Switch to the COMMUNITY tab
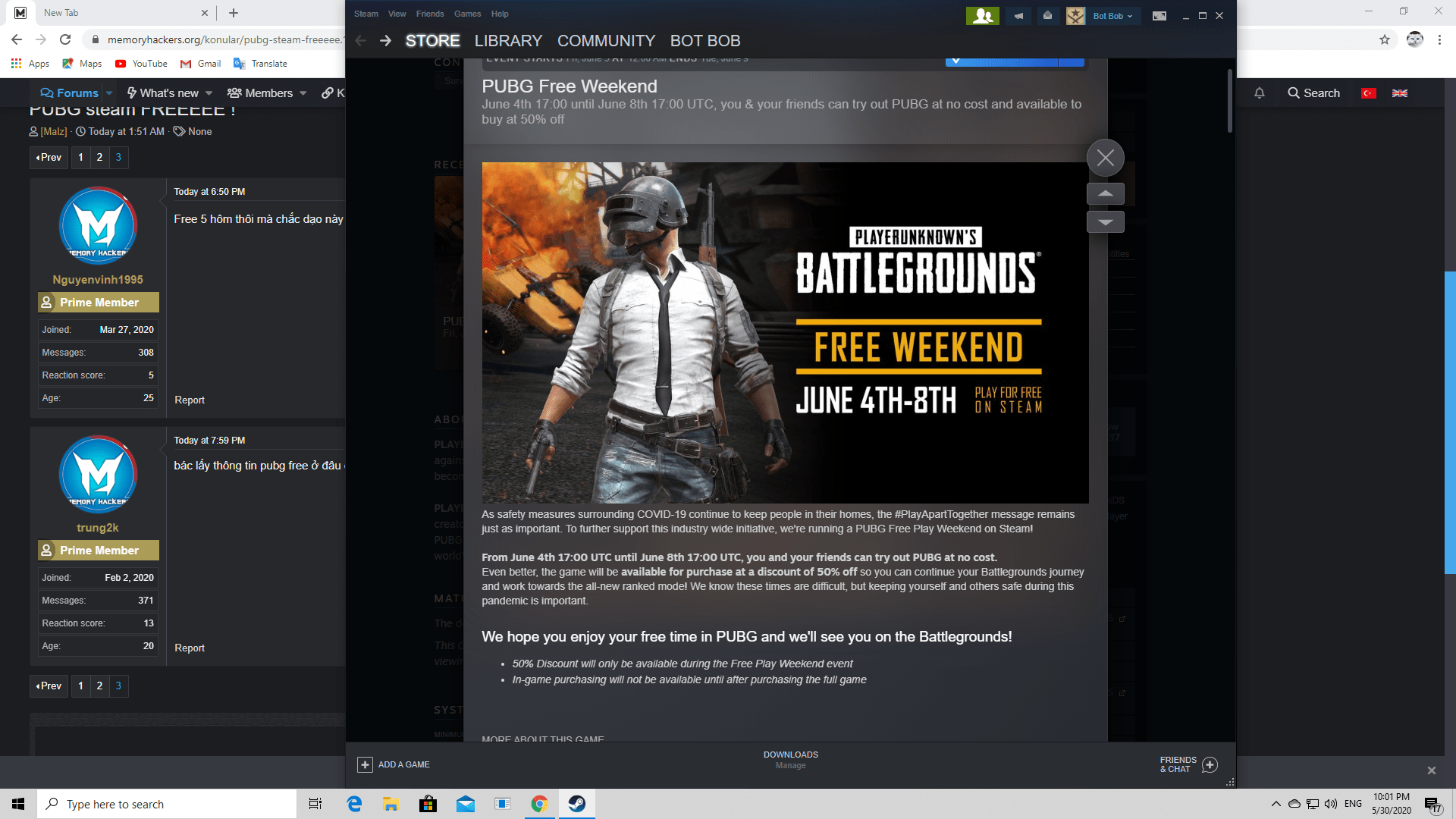The image size is (1456, 819). [x=606, y=41]
